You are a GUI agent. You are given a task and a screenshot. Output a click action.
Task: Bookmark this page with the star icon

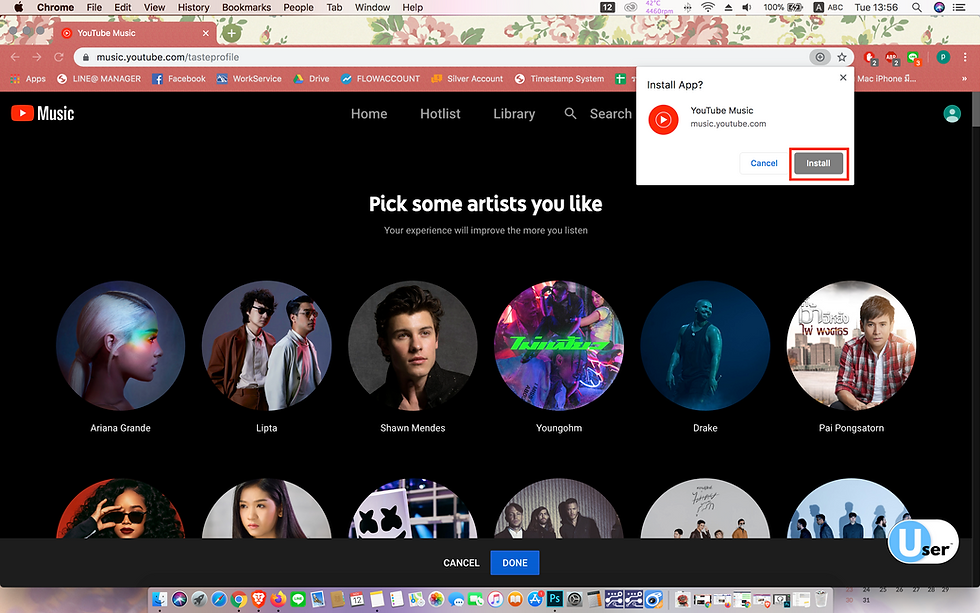tap(842, 57)
